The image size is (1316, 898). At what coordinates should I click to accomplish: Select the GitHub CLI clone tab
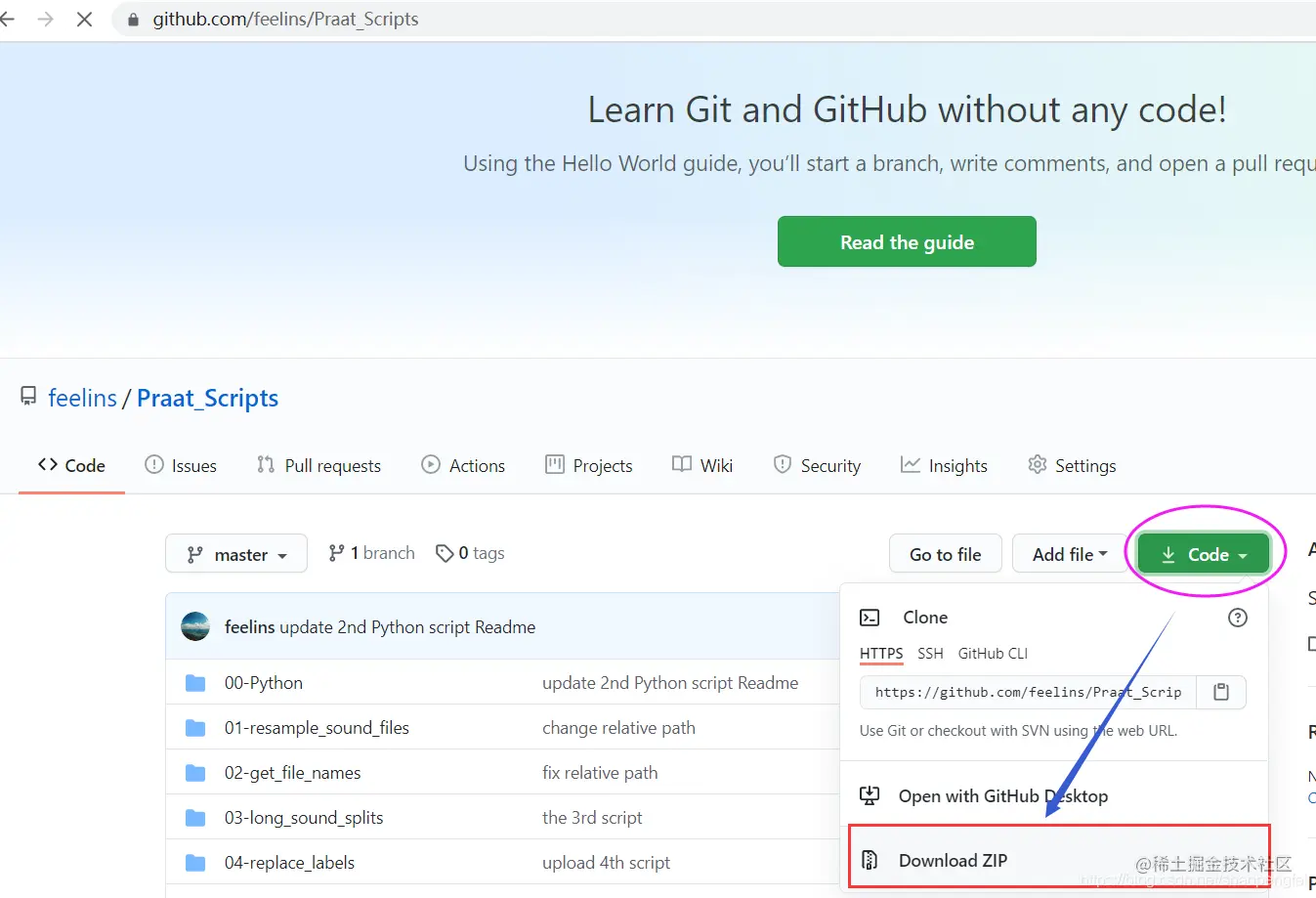tap(993, 654)
